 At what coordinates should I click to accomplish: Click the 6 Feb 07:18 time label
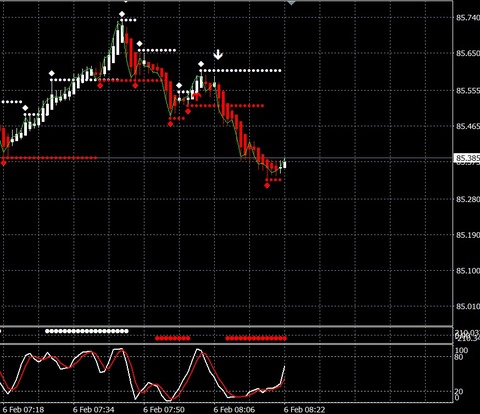point(23,409)
